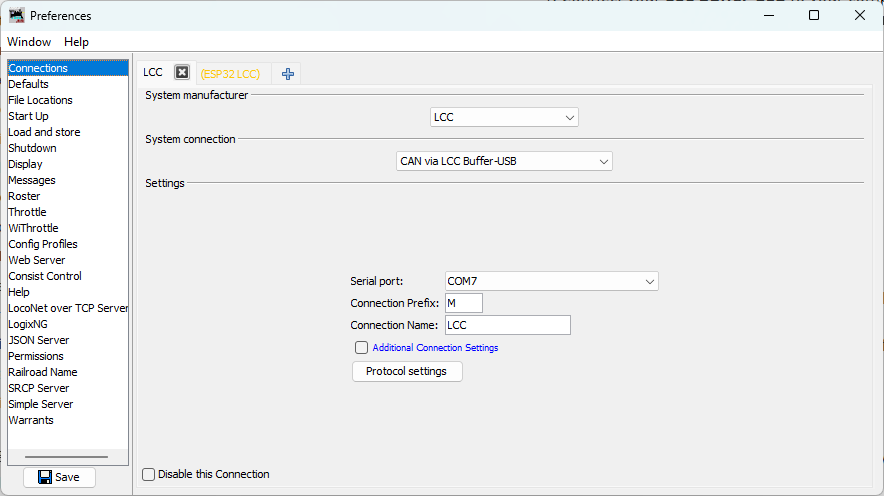884x496 pixels.
Task: Close the Preferences window
Action: [x=860, y=15]
